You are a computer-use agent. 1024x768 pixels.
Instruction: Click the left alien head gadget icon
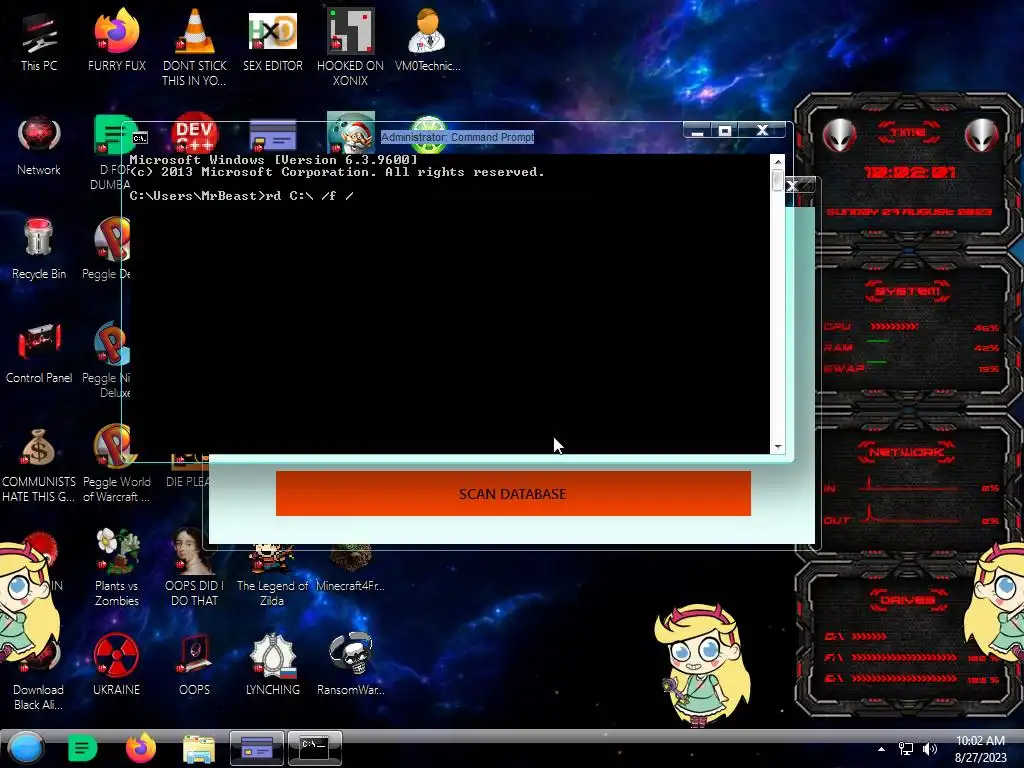839,136
